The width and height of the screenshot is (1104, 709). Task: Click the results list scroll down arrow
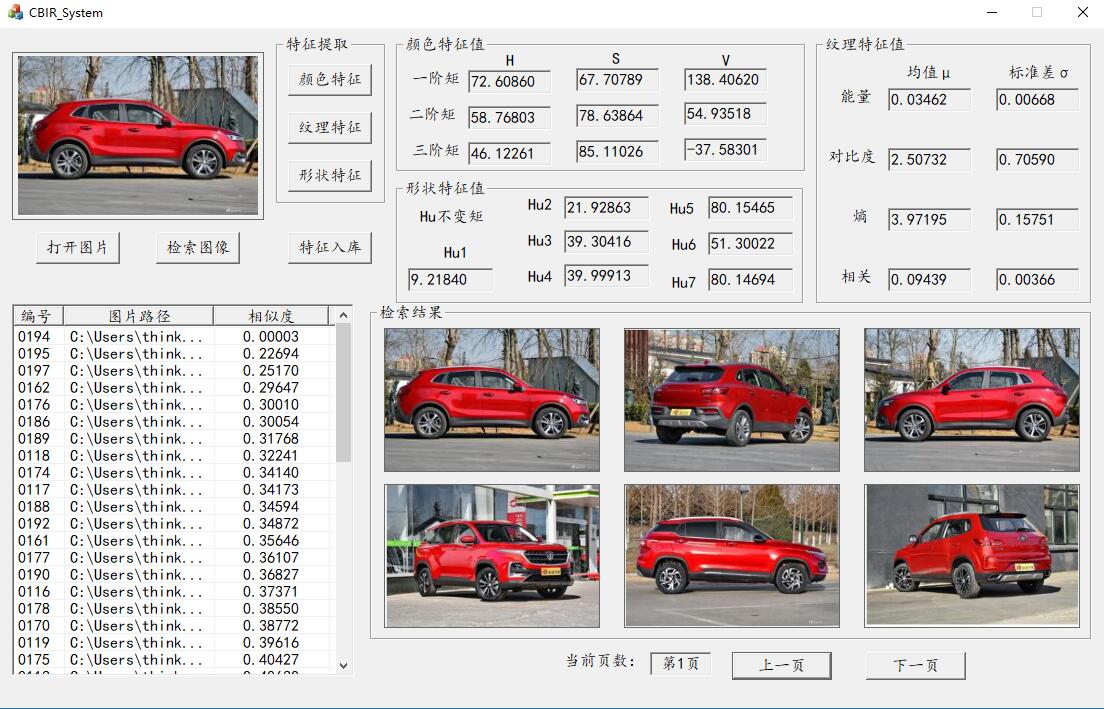point(344,665)
